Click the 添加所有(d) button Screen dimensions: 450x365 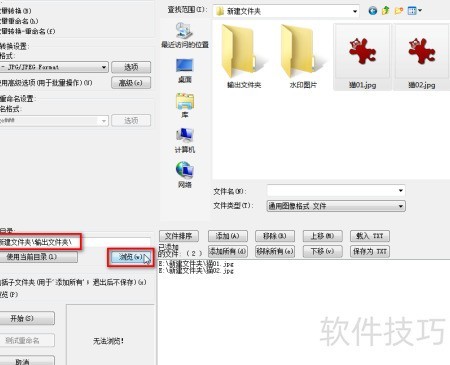[x=228, y=251]
